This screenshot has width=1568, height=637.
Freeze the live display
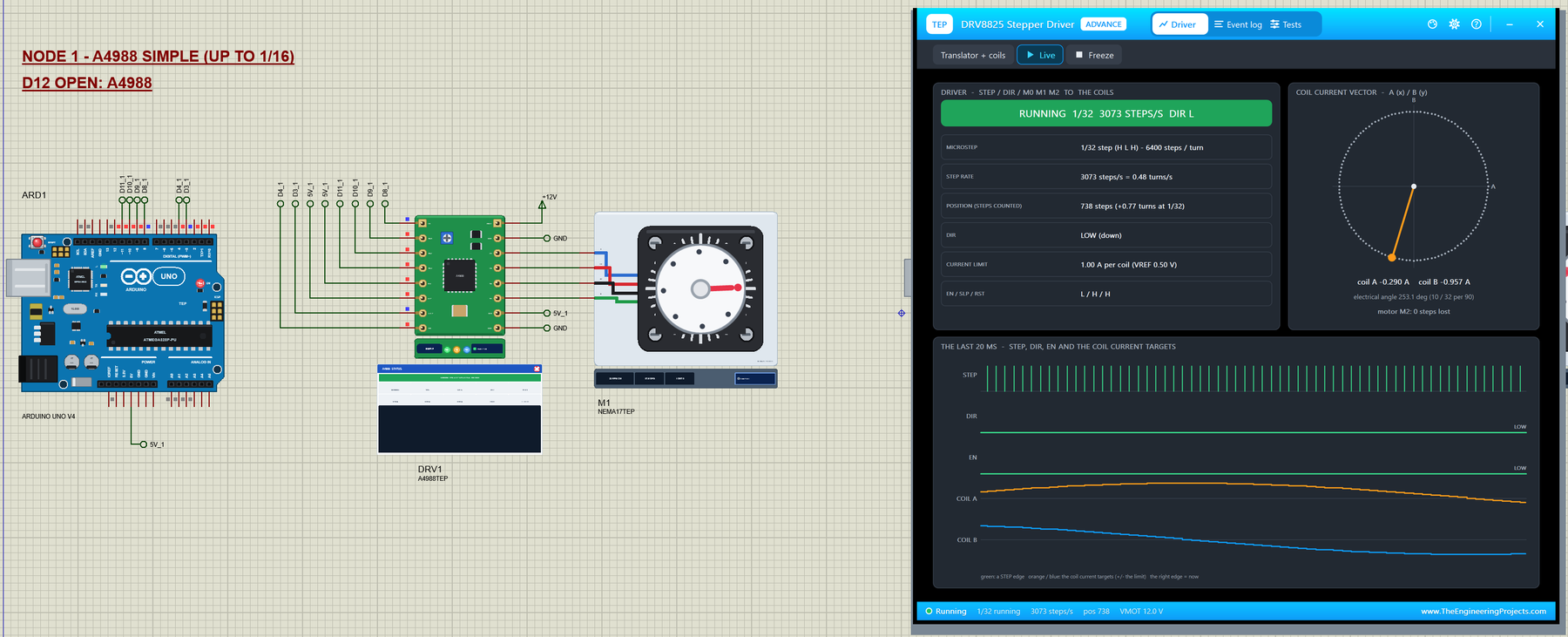[1094, 55]
